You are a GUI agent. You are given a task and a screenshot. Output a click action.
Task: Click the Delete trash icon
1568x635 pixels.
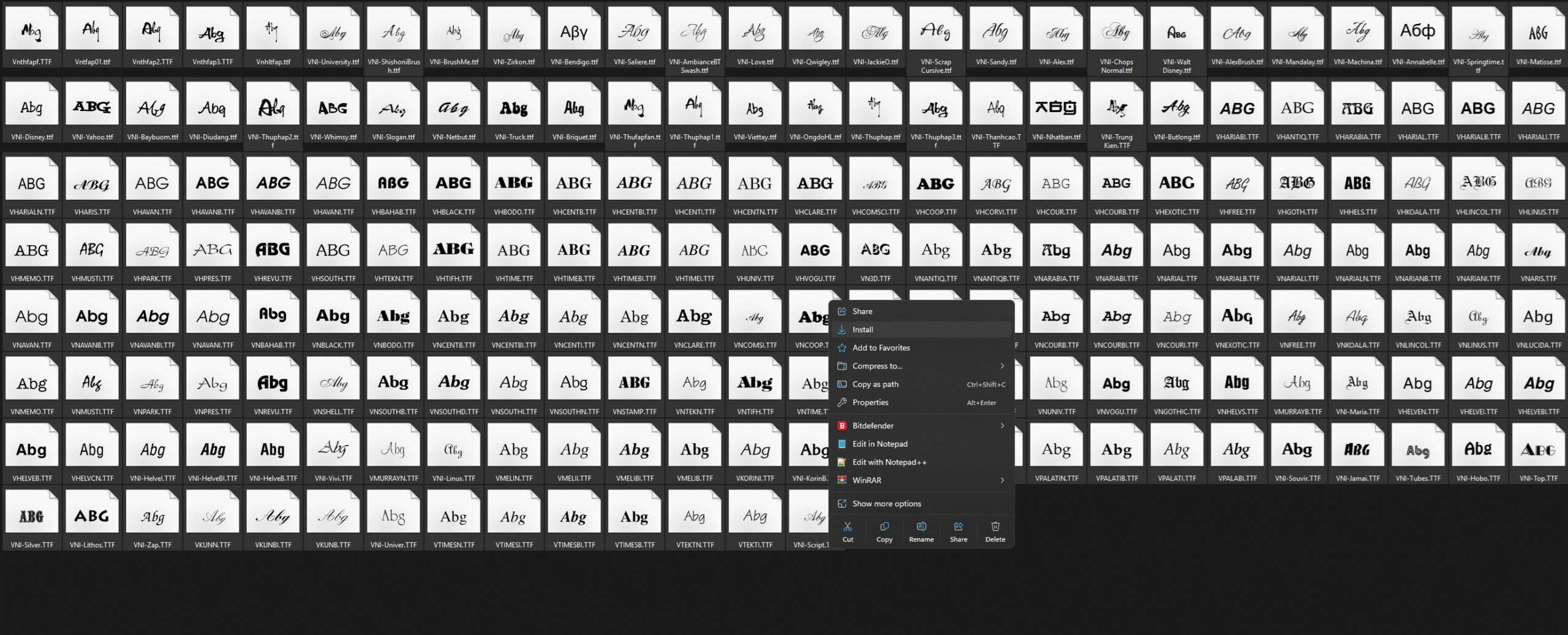coord(995,531)
